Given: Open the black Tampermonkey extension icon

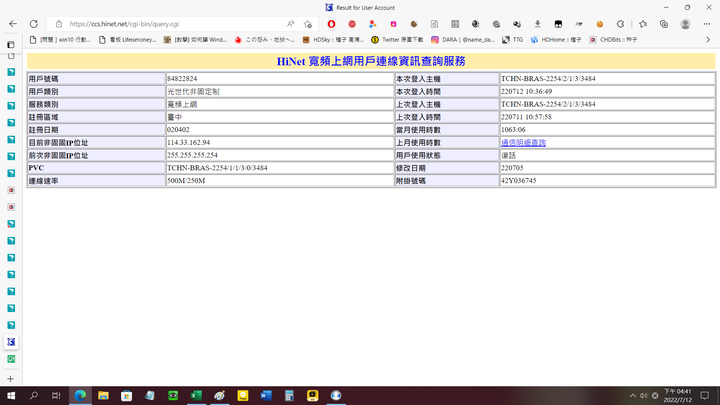Looking at the screenshot, I should click(558, 24).
